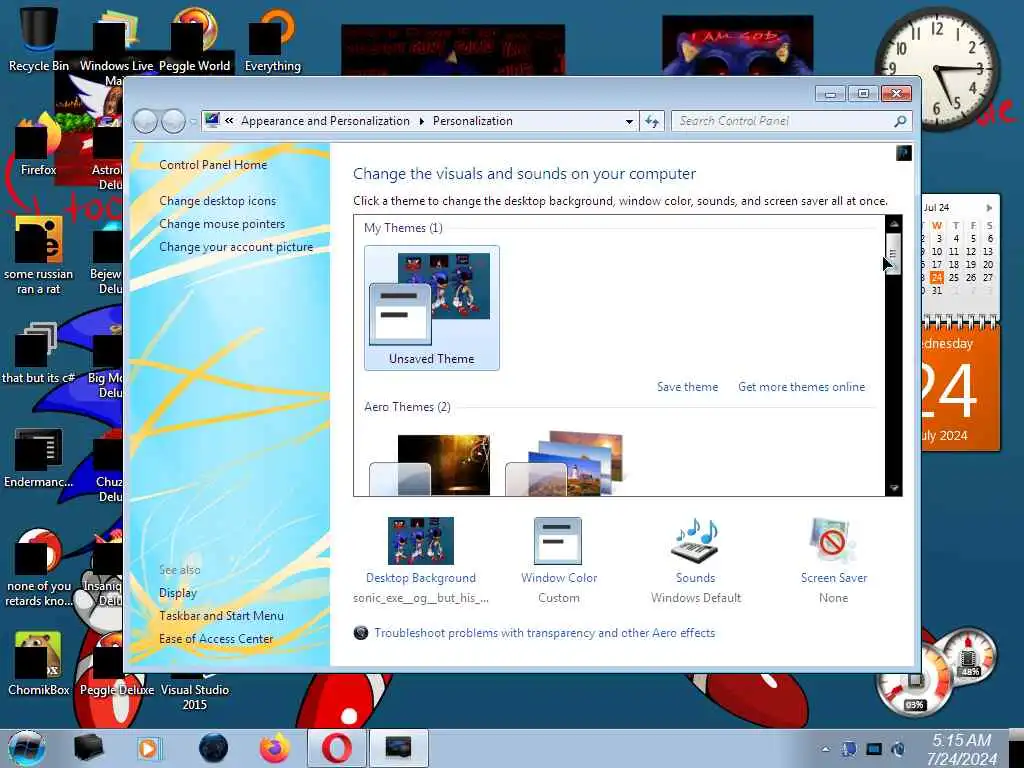
Task: Open the black folder taskbar icon
Action: click(88, 748)
